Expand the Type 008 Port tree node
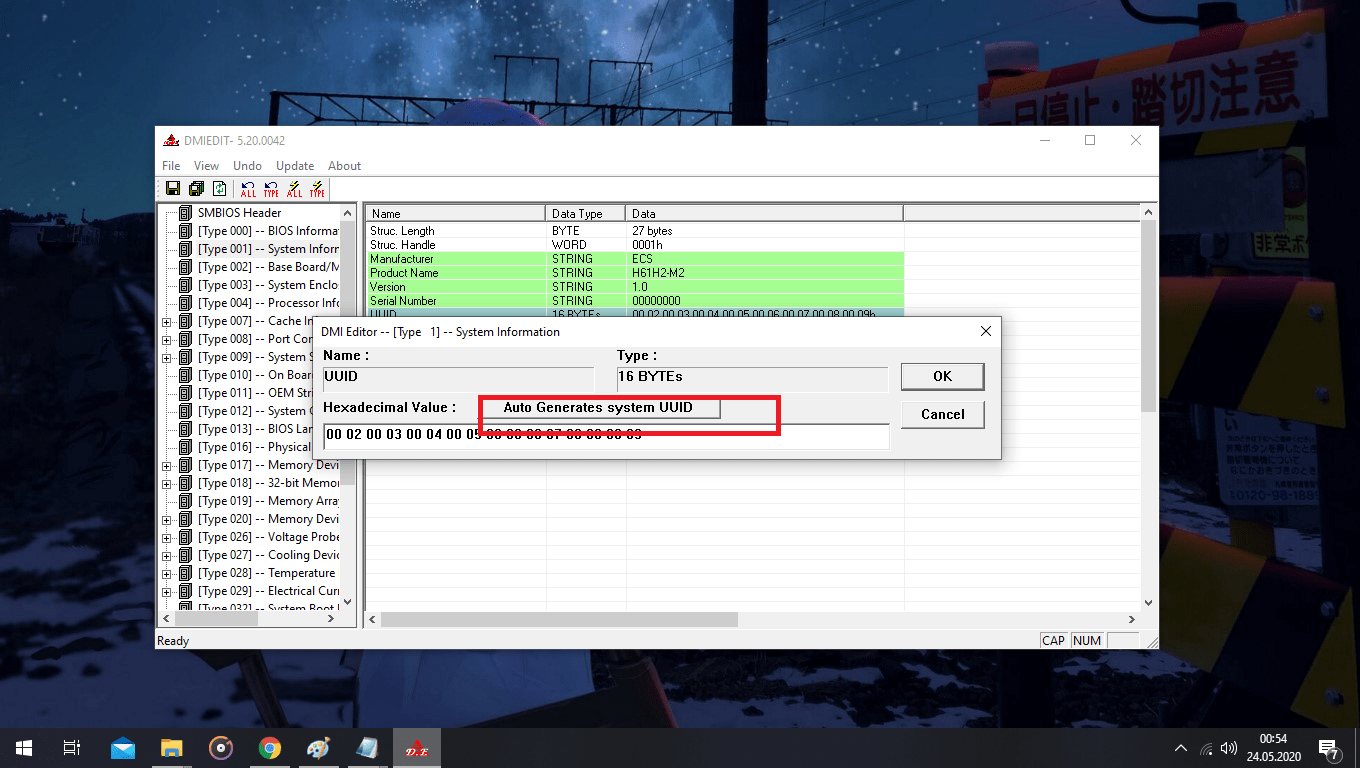The height and width of the screenshot is (768, 1360). tap(167, 339)
